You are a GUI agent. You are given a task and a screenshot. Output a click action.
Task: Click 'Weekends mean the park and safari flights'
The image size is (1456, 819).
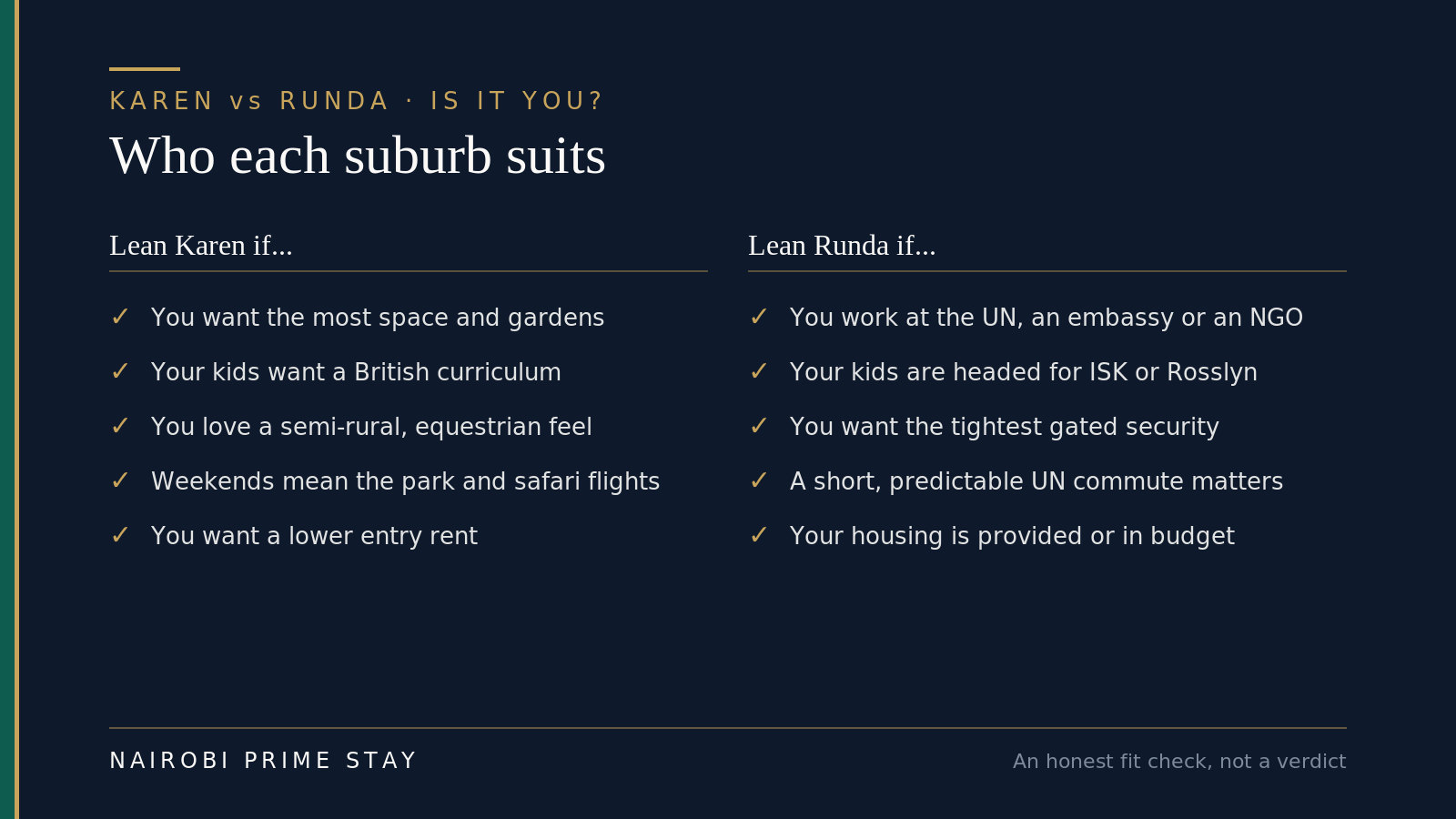[x=405, y=481]
